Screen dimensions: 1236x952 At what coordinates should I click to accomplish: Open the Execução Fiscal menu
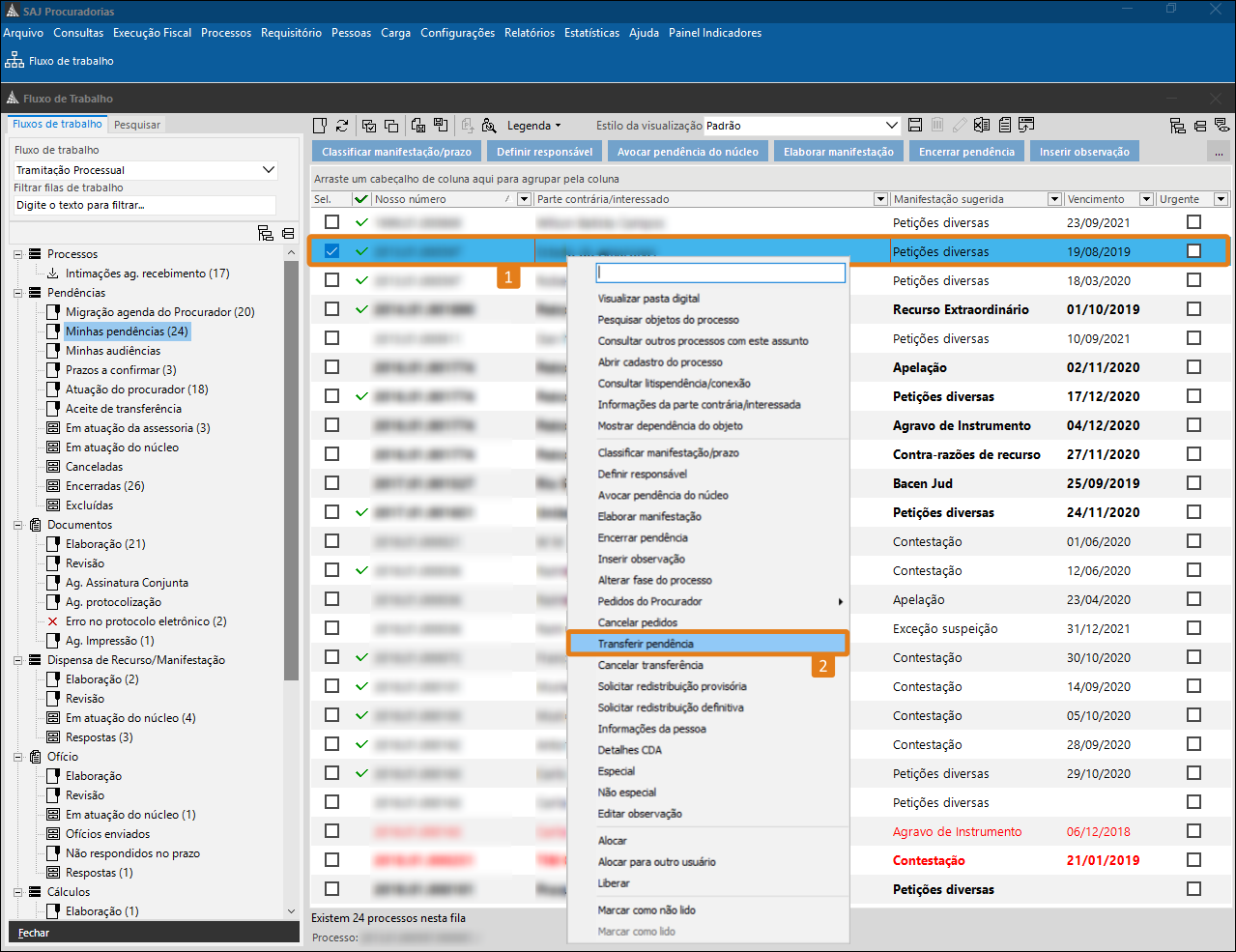[152, 33]
